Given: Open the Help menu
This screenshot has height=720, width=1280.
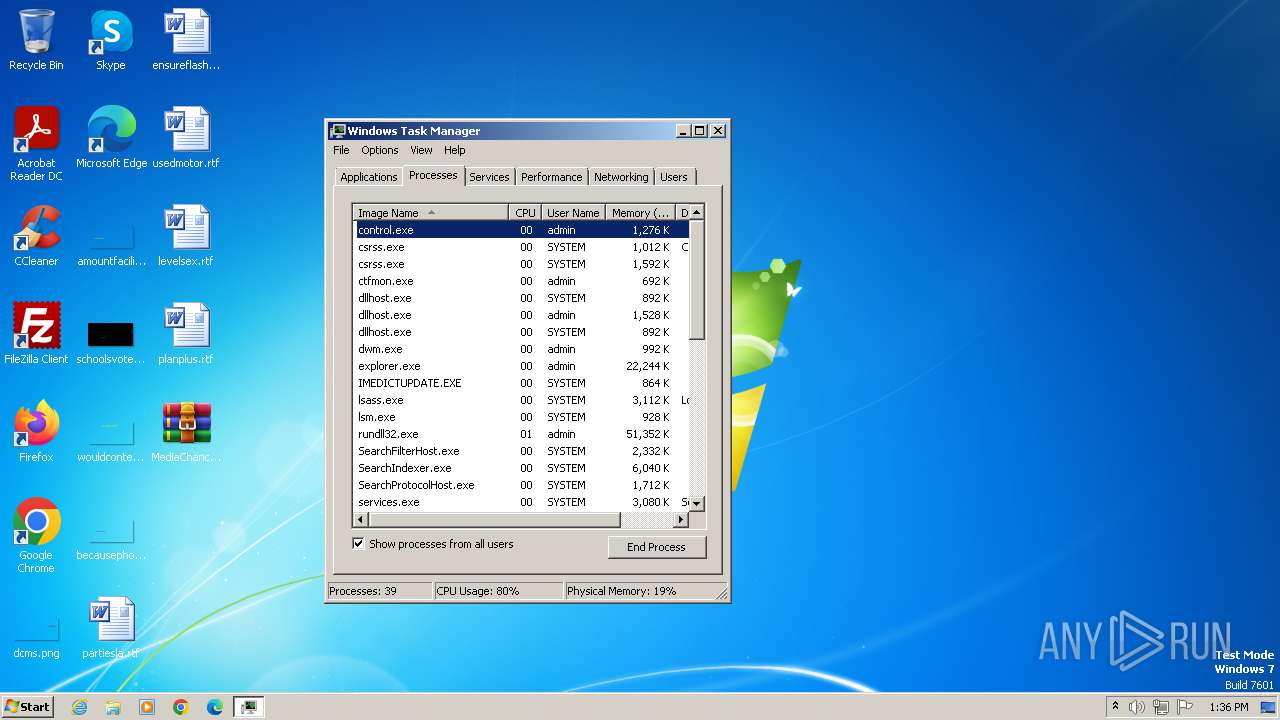Looking at the screenshot, I should [455, 150].
